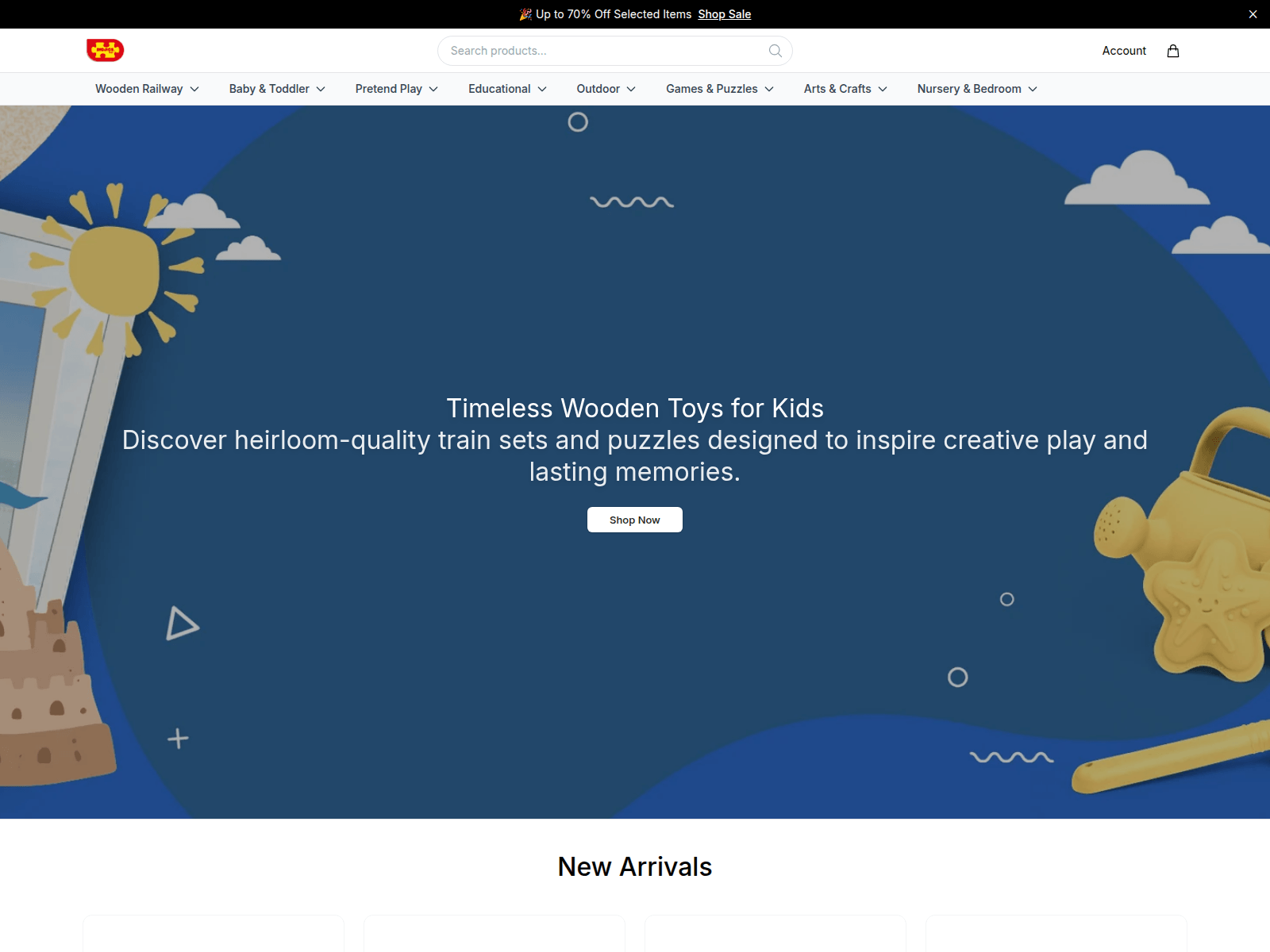
Task: Open the shopping bag cart icon
Action: point(1172,51)
